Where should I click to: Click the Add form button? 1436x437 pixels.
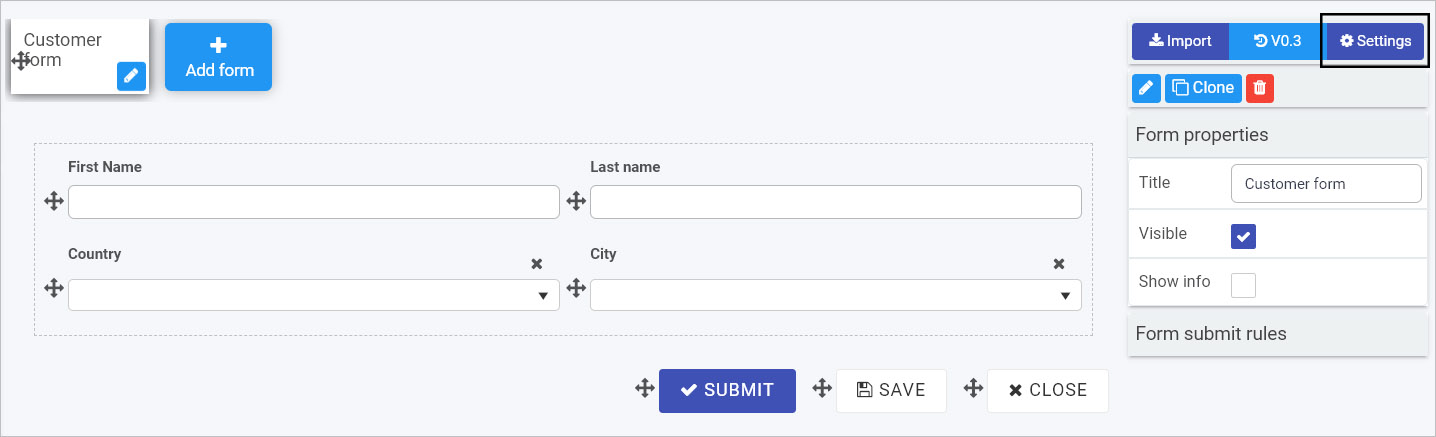point(218,57)
